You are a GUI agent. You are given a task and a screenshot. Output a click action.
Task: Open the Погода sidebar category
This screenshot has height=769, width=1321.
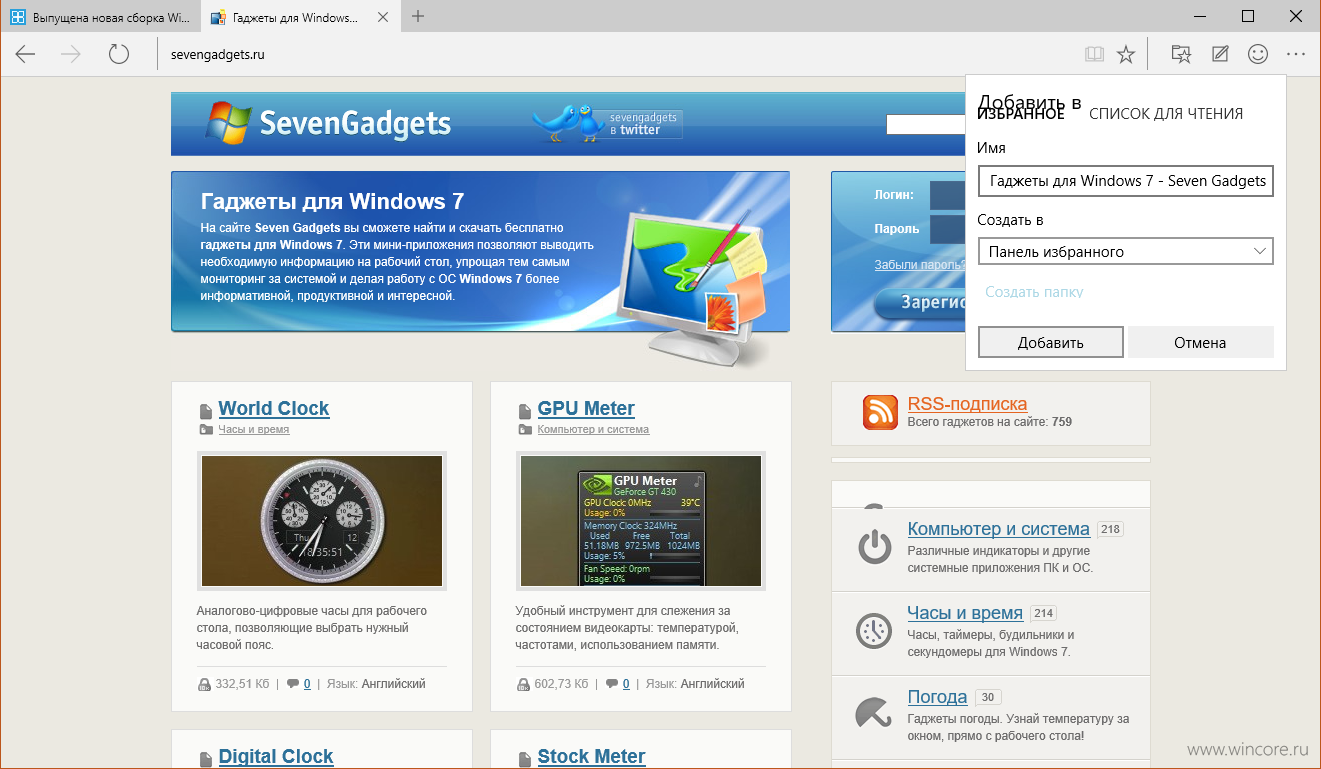tap(937, 697)
